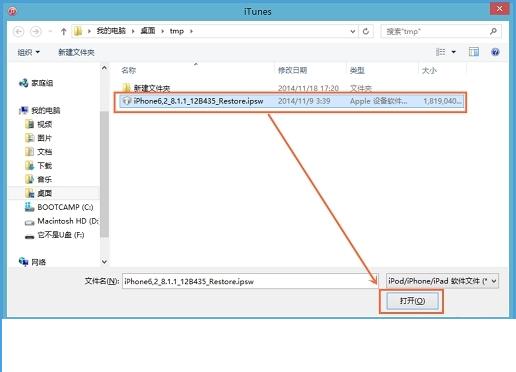
Task: Open the file type filter dropdown
Action: coord(442,281)
